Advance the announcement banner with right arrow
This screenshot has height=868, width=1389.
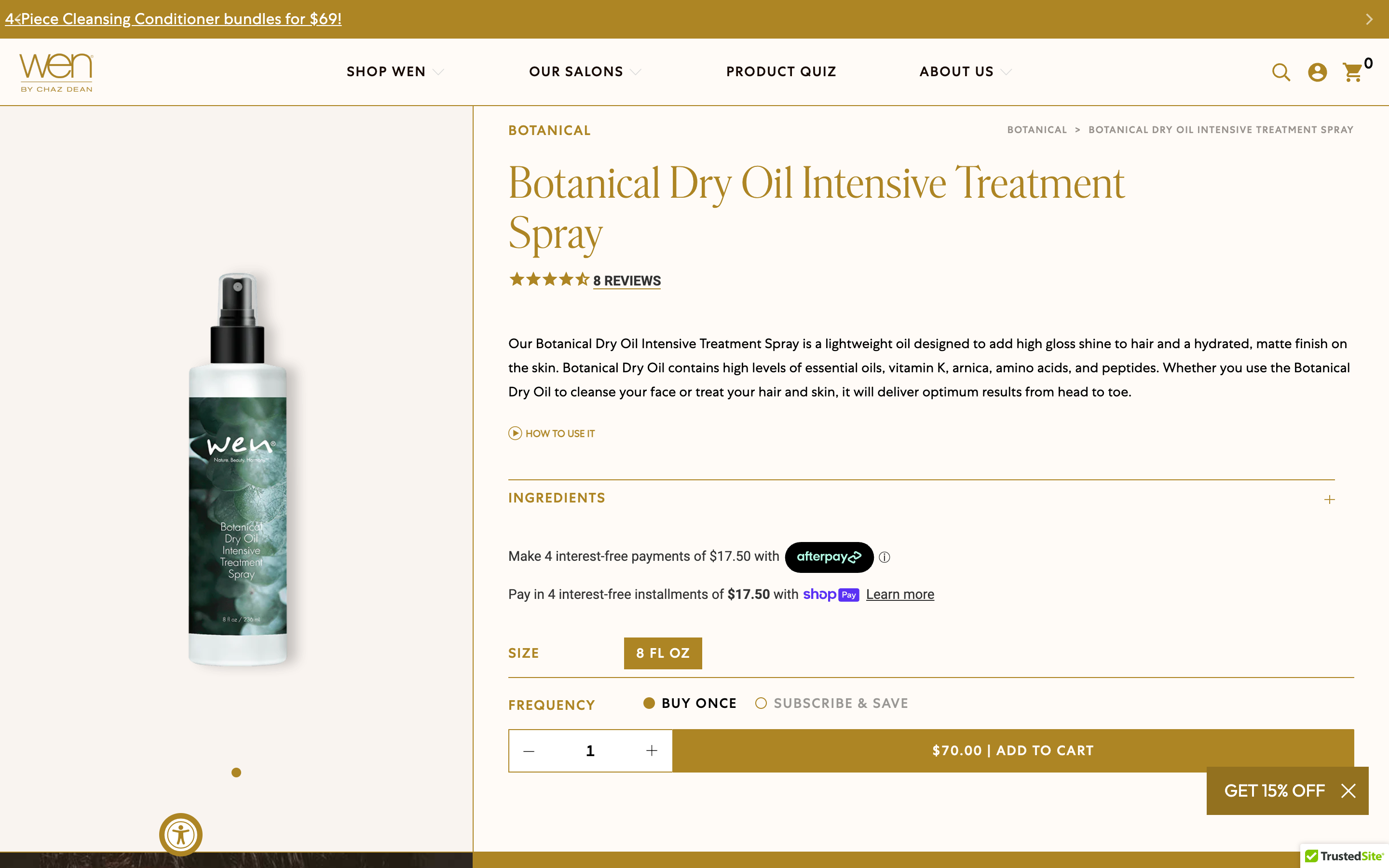coord(1369,19)
